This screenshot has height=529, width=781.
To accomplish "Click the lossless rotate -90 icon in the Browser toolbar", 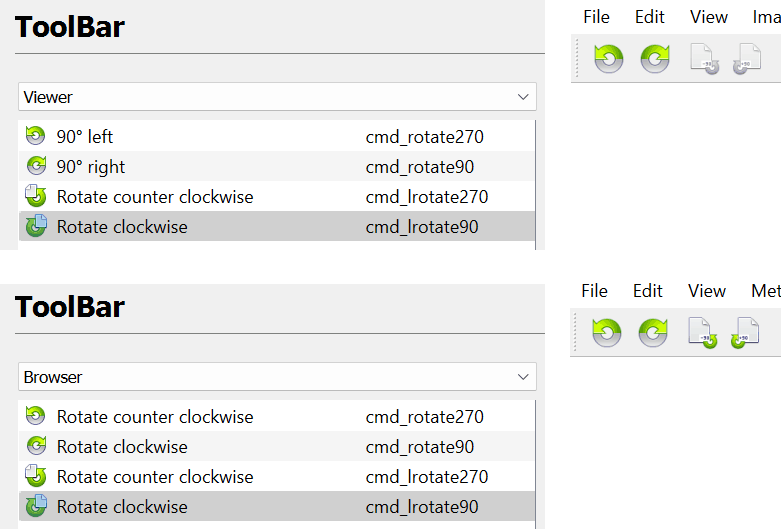I will [x=703, y=332].
